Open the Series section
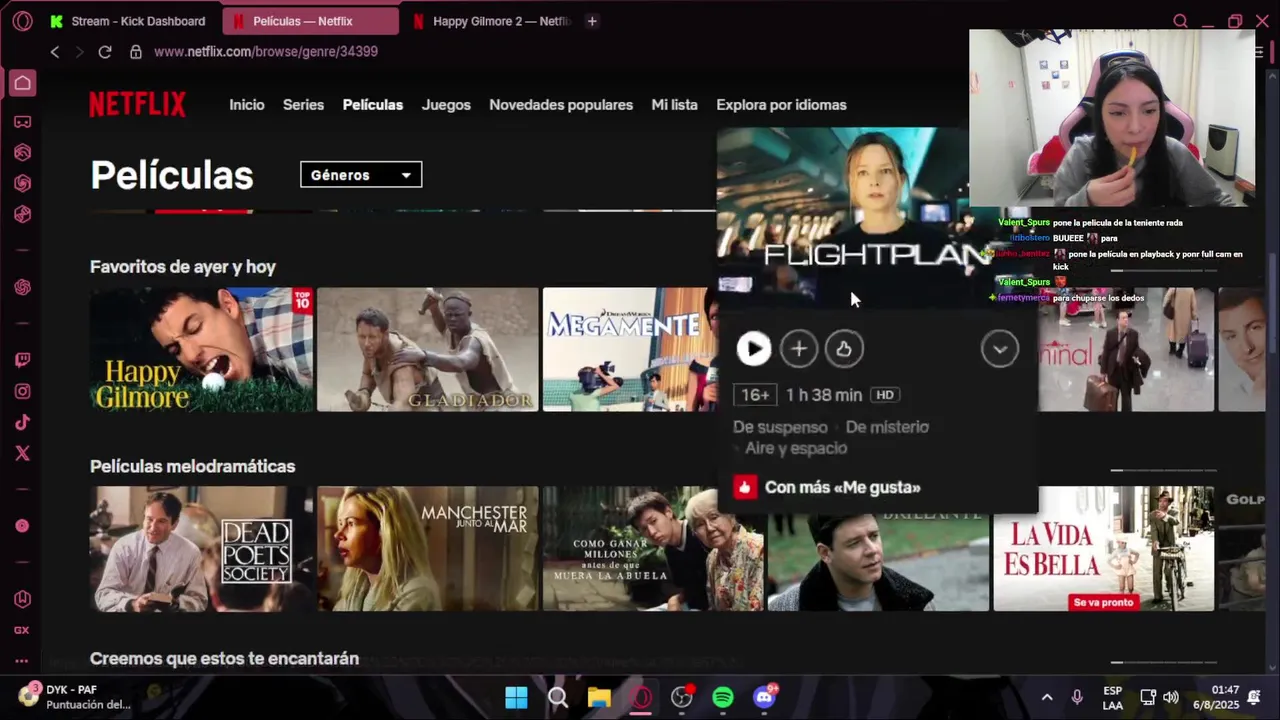This screenshot has width=1280, height=720. pos(303,104)
